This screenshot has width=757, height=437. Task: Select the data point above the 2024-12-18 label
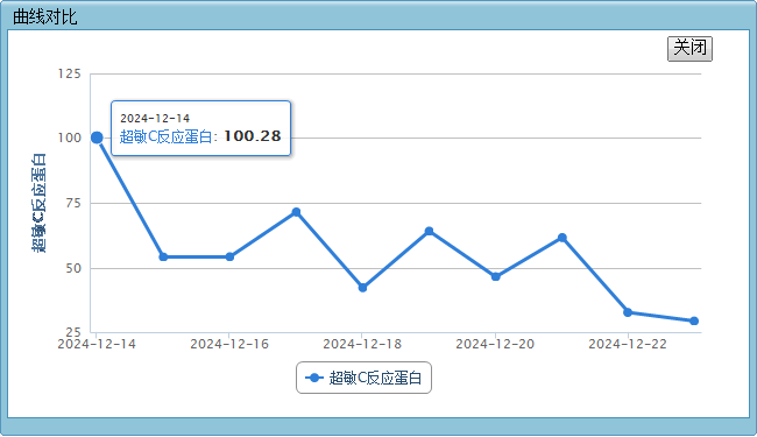362,288
